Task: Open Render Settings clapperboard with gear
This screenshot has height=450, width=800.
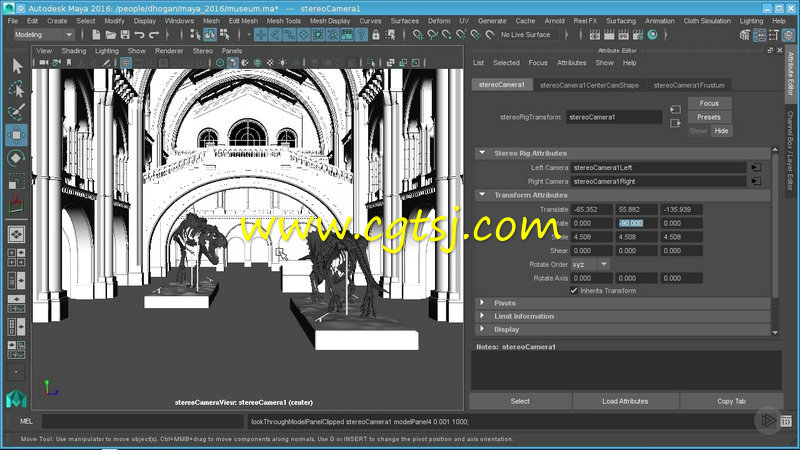Action: click(638, 35)
